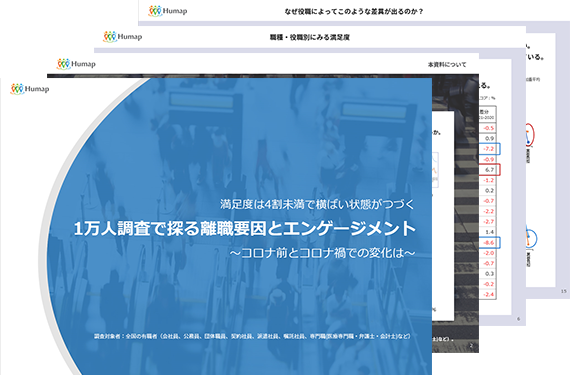Click the -0.5 value at top of table
The image size is (570, 375).
coord(489,128)
